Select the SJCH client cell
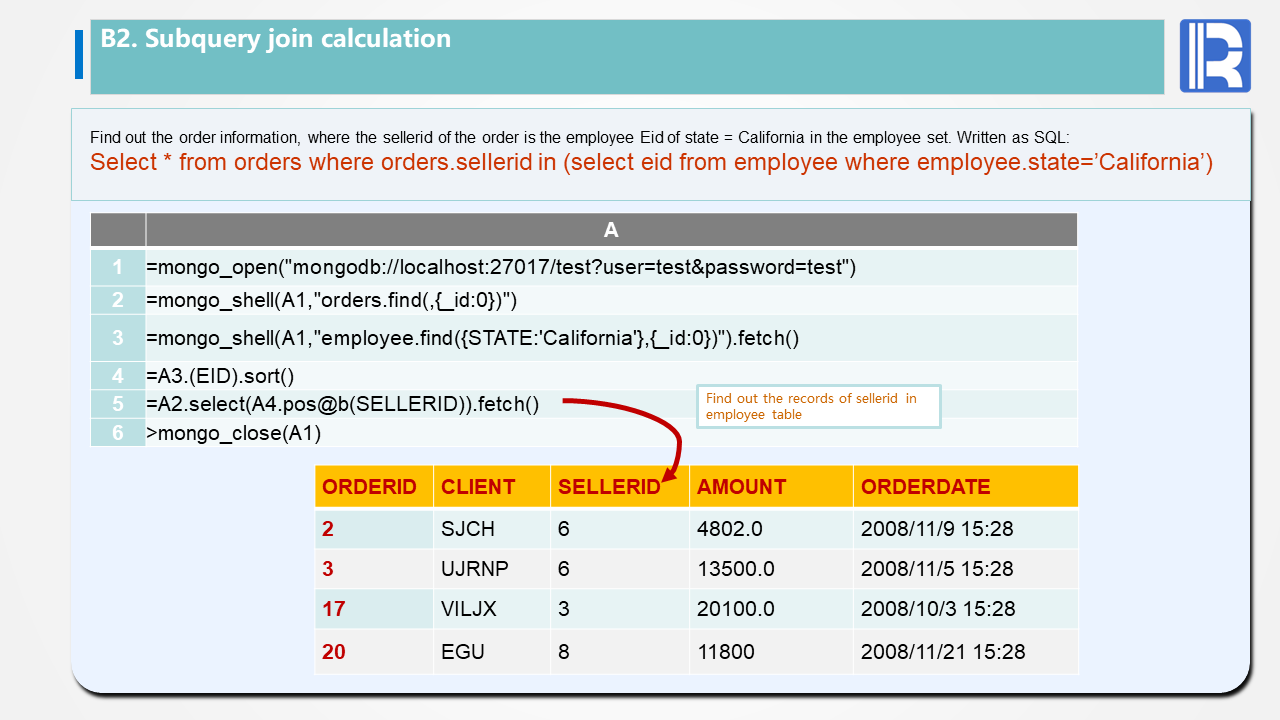 468,529
